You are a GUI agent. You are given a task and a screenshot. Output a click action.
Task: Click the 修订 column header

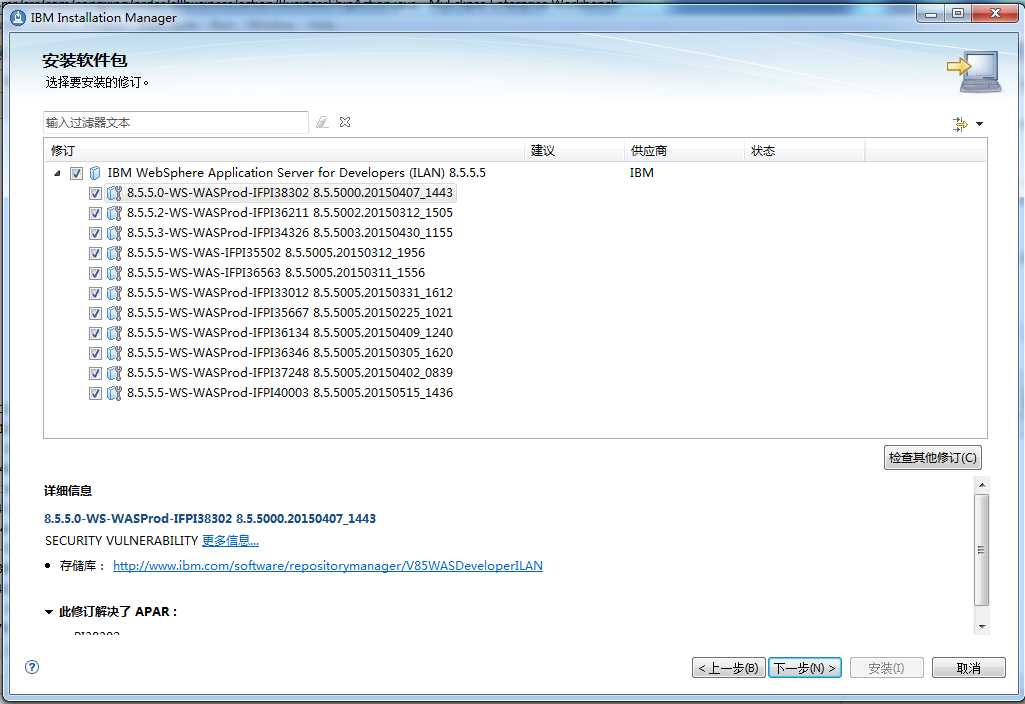coord(284,150)
